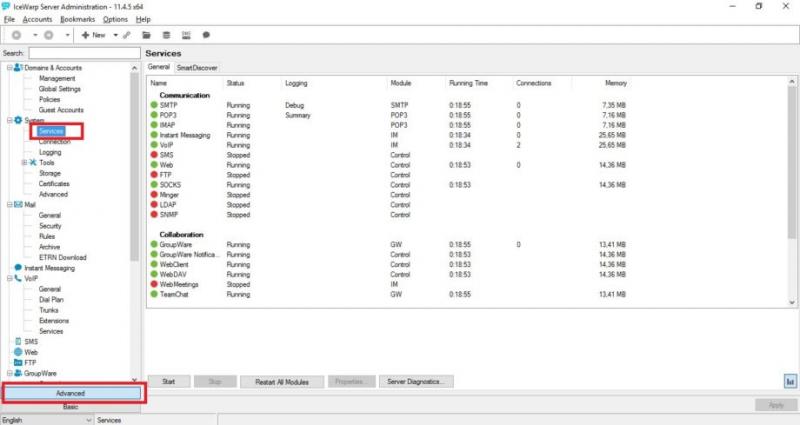Viewport: 800px width, 425px height.
Task: Sort by the Running Time column header
Action: click(468, 83)
